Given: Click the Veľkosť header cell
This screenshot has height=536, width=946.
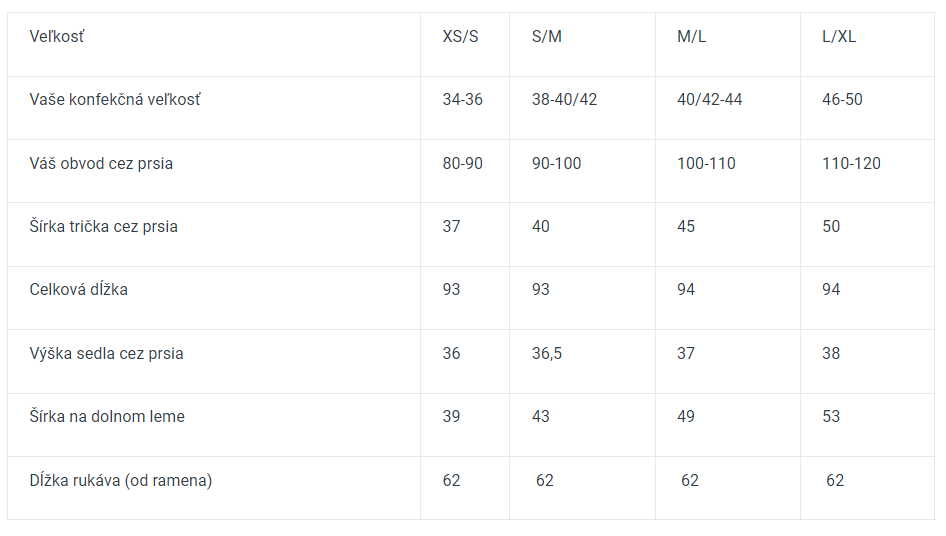Looking at the screenshot, I should [x=57, y=37].
